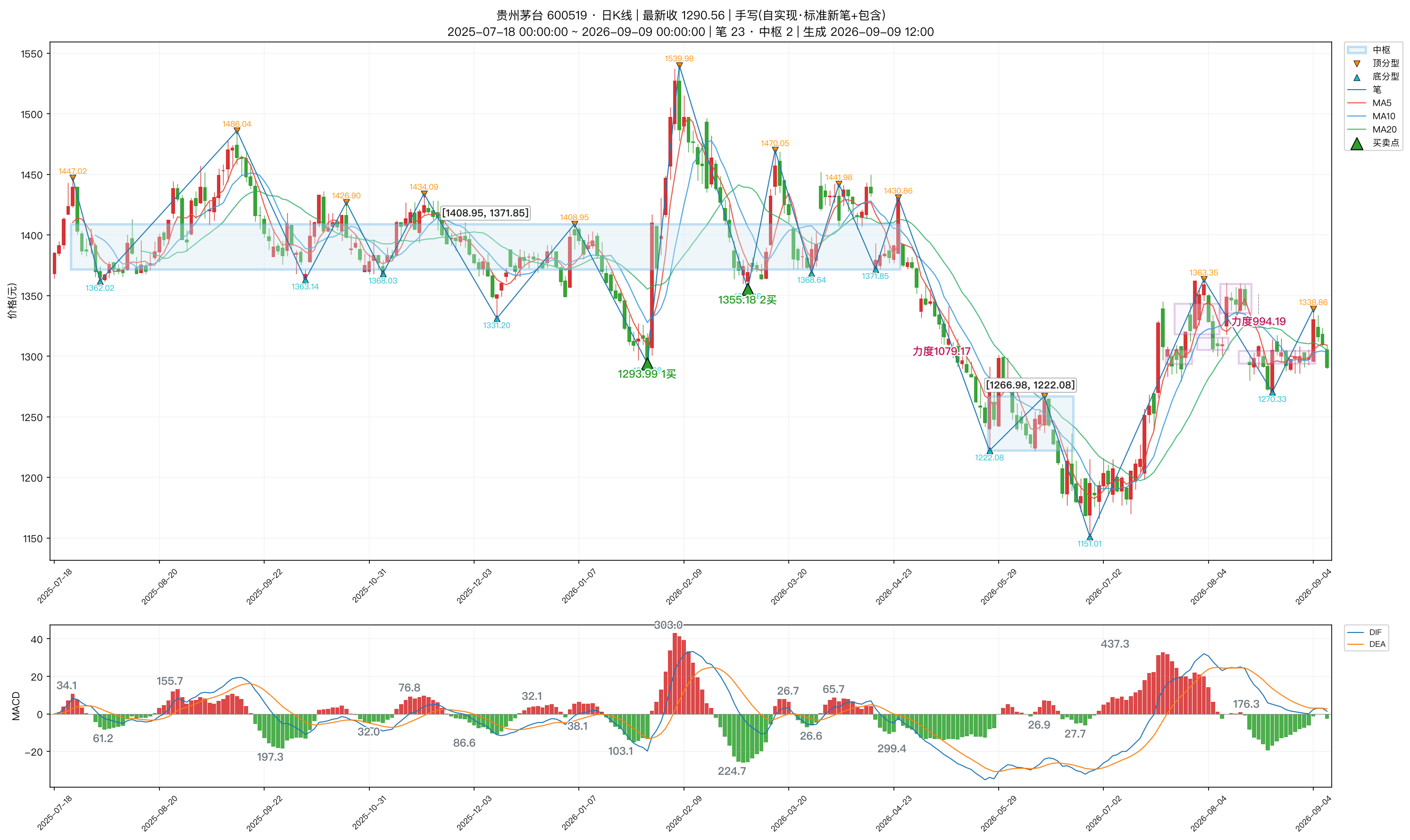Click the MACD area value 155.7
This screenshot has height=840, width=1410.
pyautogui.click(x=170, y=681)
